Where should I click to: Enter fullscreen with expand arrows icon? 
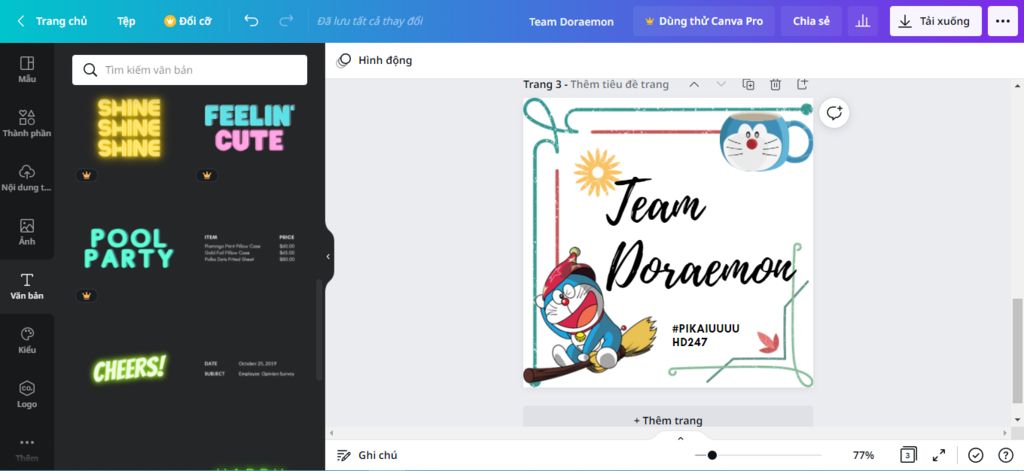[938, 455]
